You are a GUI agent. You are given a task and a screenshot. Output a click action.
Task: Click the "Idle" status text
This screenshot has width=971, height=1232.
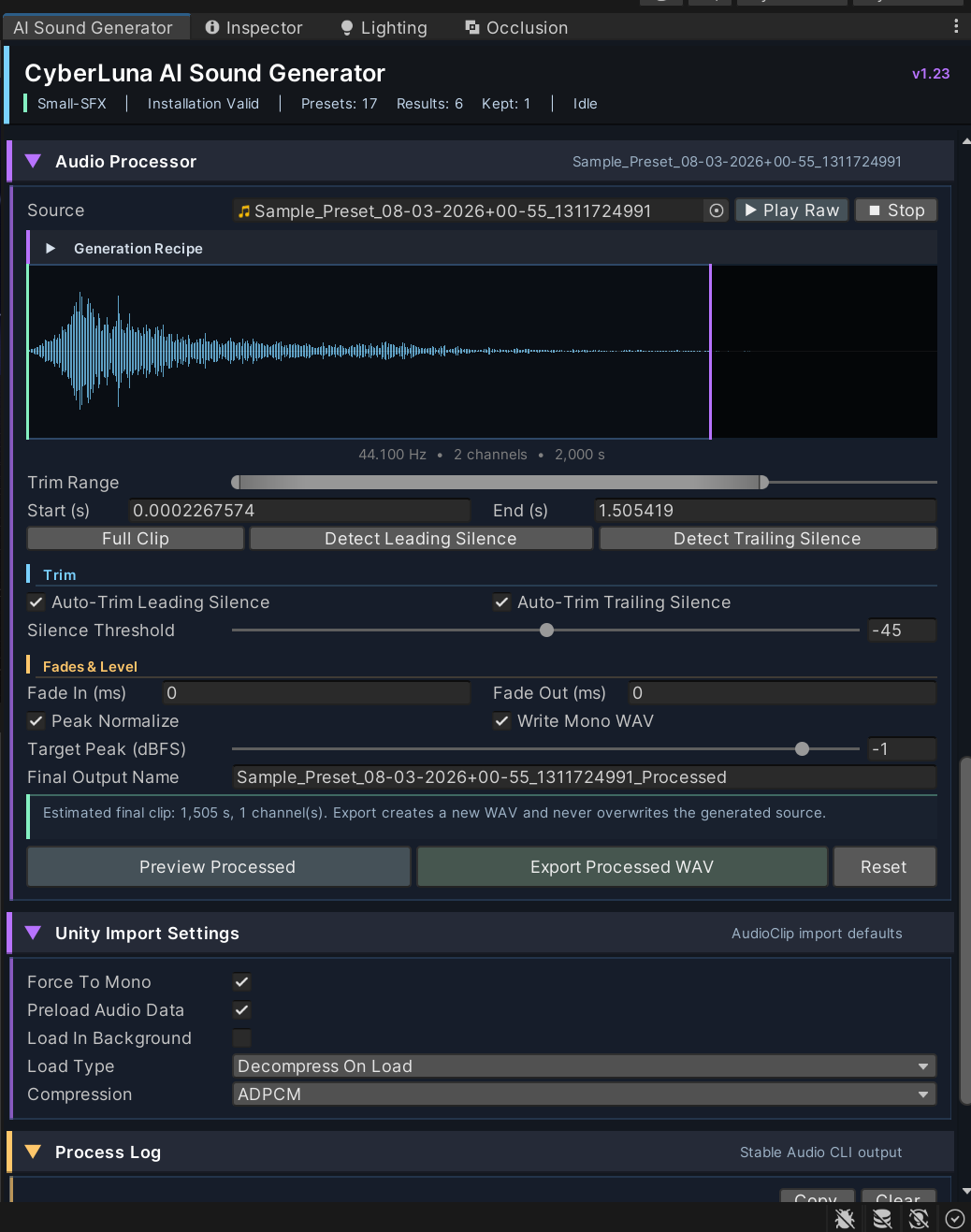586,104
